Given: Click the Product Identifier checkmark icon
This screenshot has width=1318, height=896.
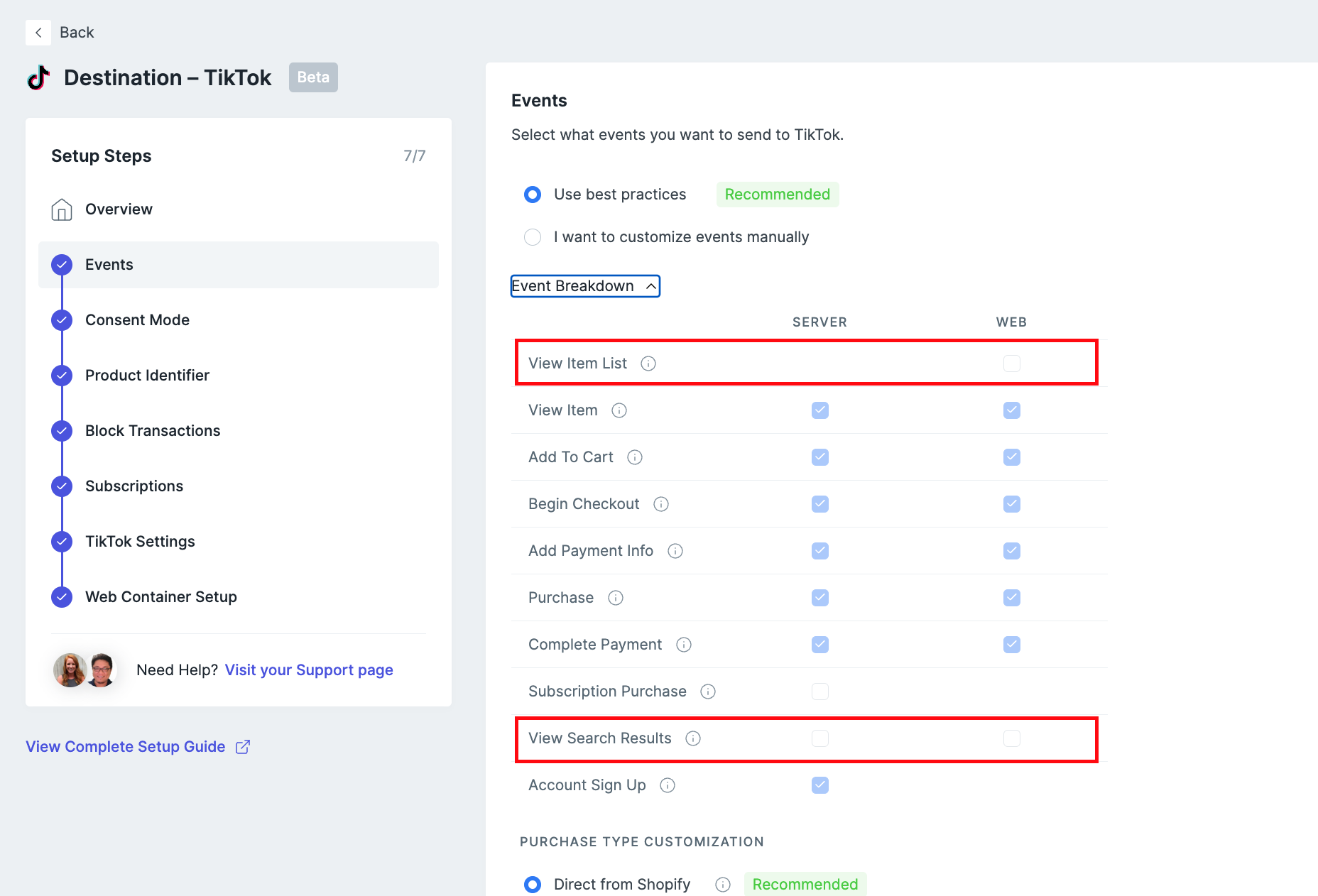Looking at the screenshot, I should click(62, 376).
